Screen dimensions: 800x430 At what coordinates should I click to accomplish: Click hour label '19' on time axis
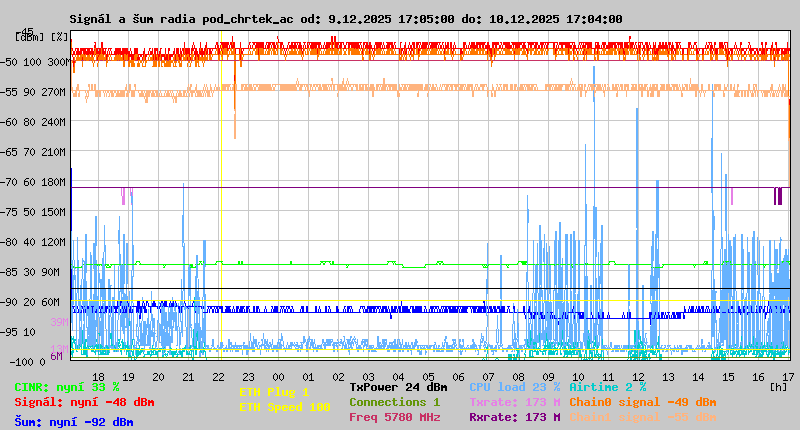pos(129,377)
